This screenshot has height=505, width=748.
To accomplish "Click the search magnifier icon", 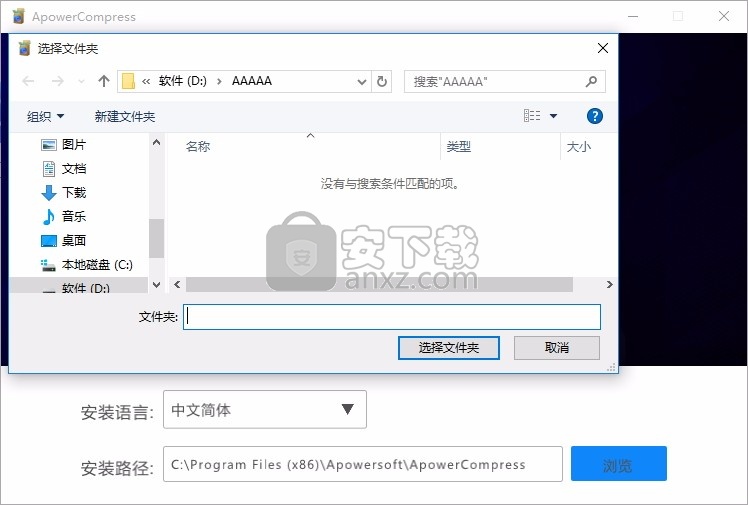I will (x=591, y=82).
